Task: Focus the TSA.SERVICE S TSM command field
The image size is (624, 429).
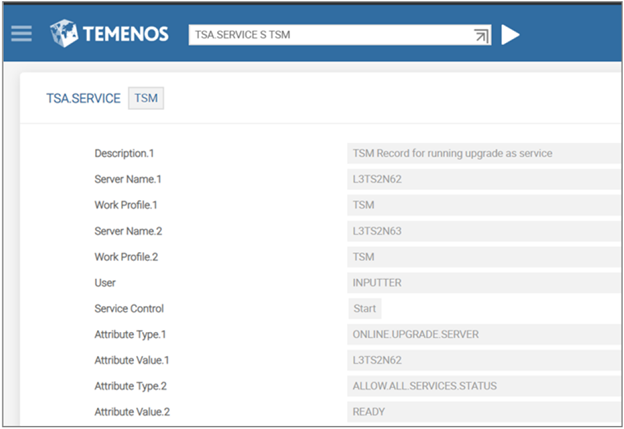Action: pos(330,35)
